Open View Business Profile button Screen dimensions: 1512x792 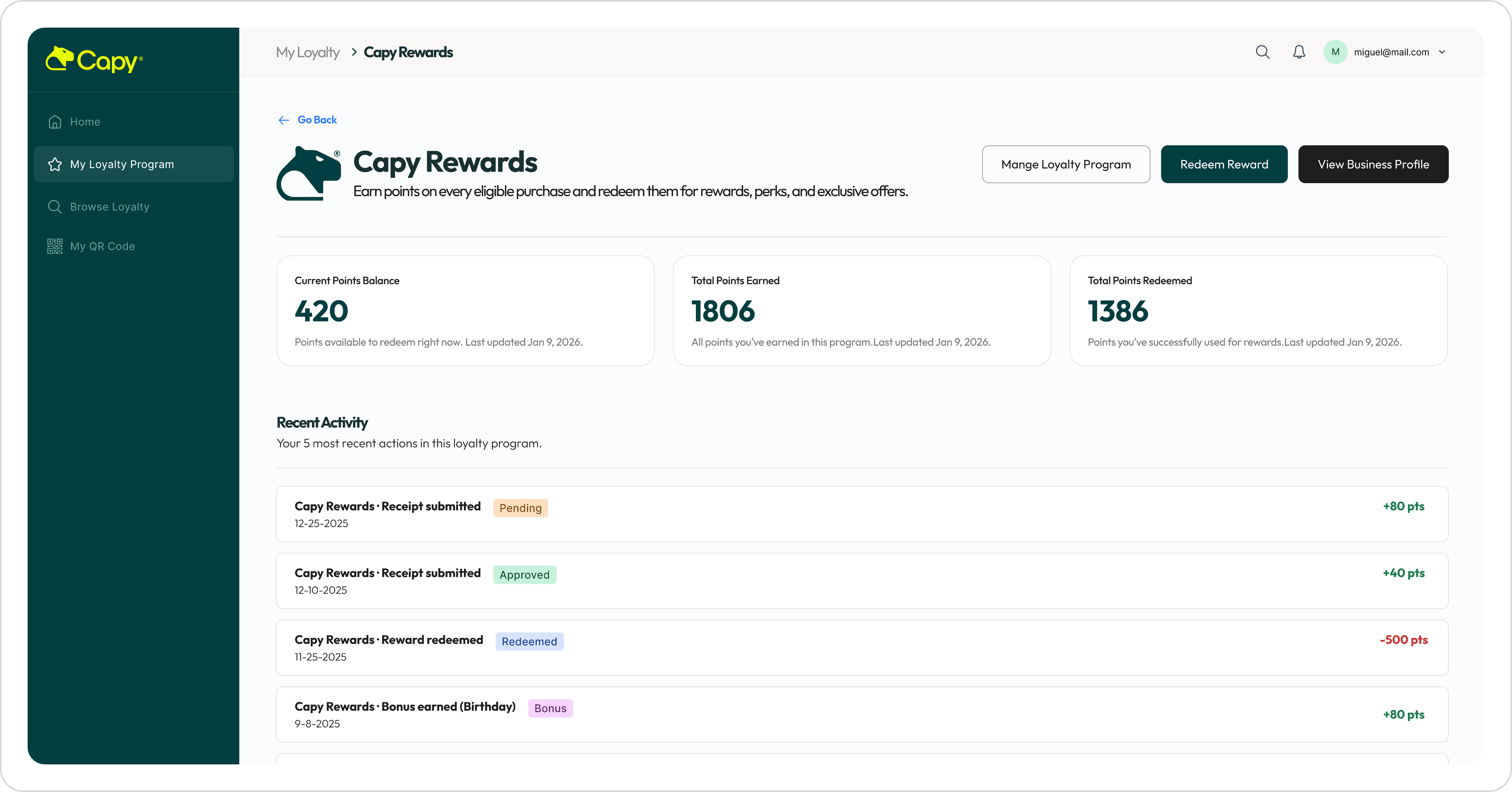coord(1373,164)
